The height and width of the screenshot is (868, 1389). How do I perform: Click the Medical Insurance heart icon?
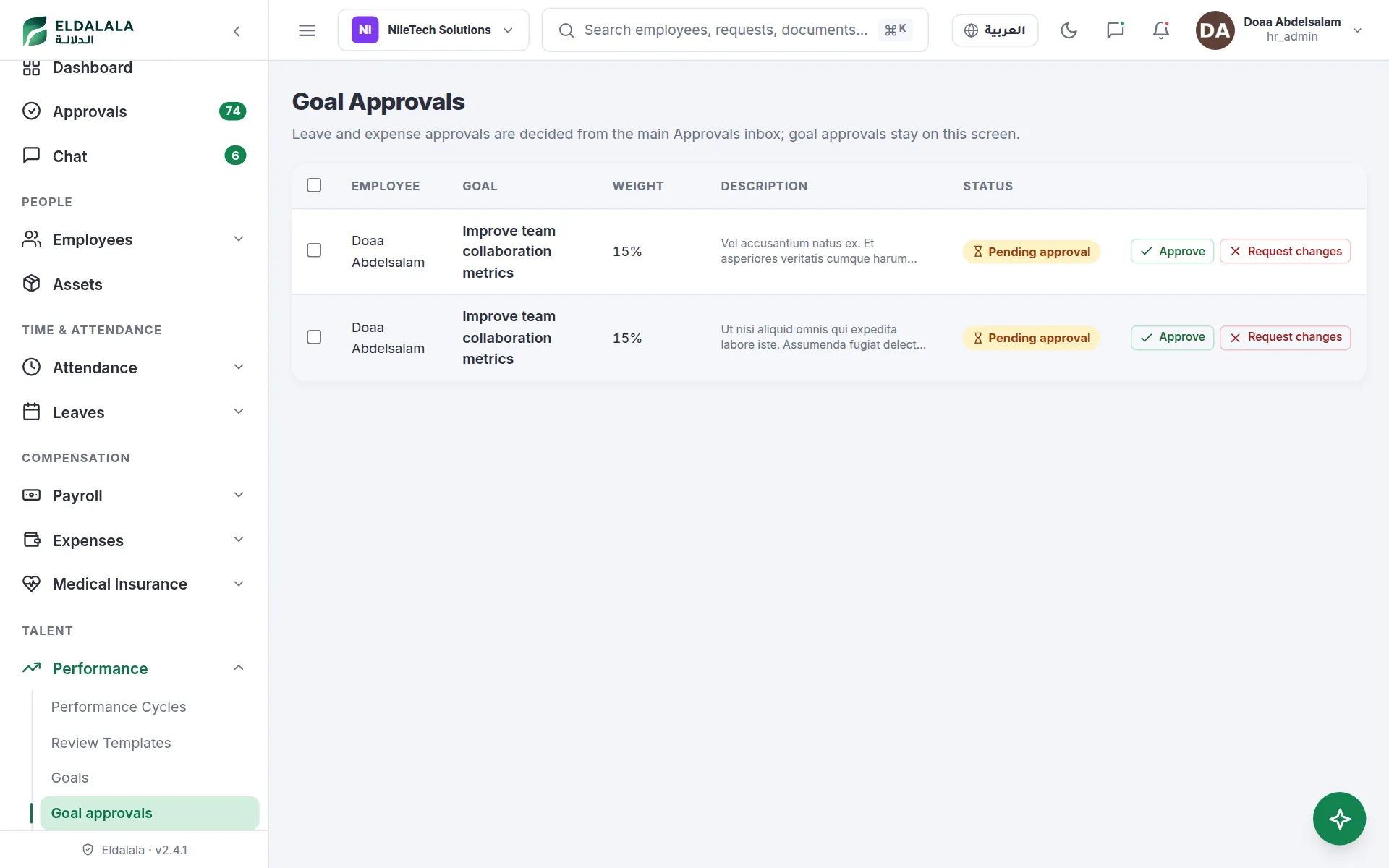click(31, 584)
